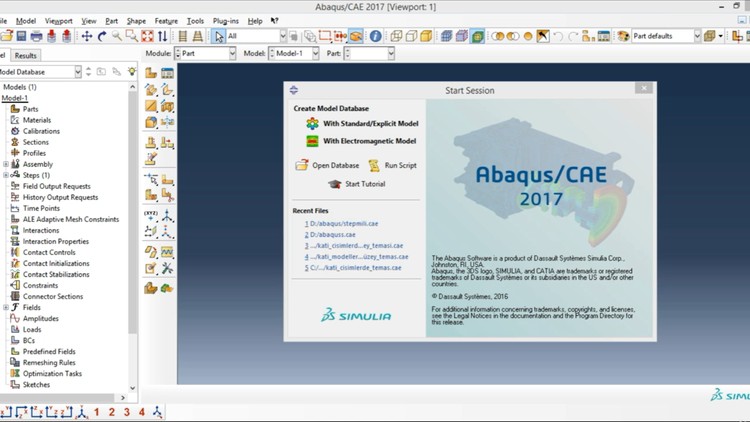Viewport: 750px width, 422px height.
Task: Select the Box Zoom View tool
Action: tap(132, 36)
